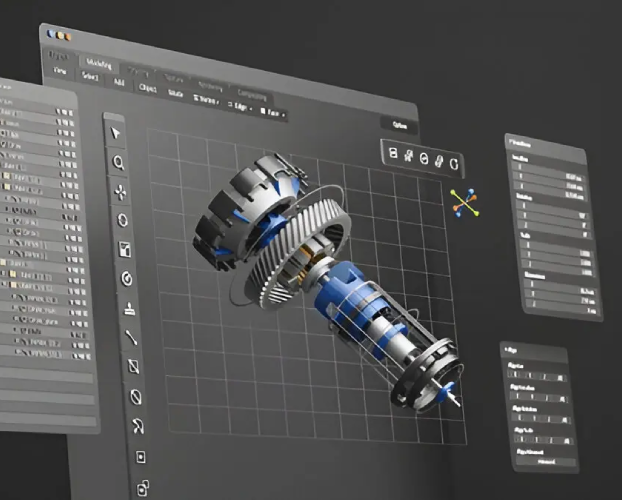622x500 pixels.
Task: Click the overlapping squares tool icon
Action: tap(143, 488)
